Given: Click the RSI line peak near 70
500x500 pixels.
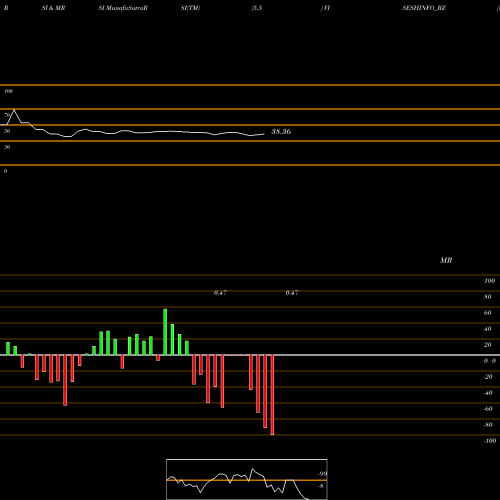Looking at the screenshot, I should (14, 110).
